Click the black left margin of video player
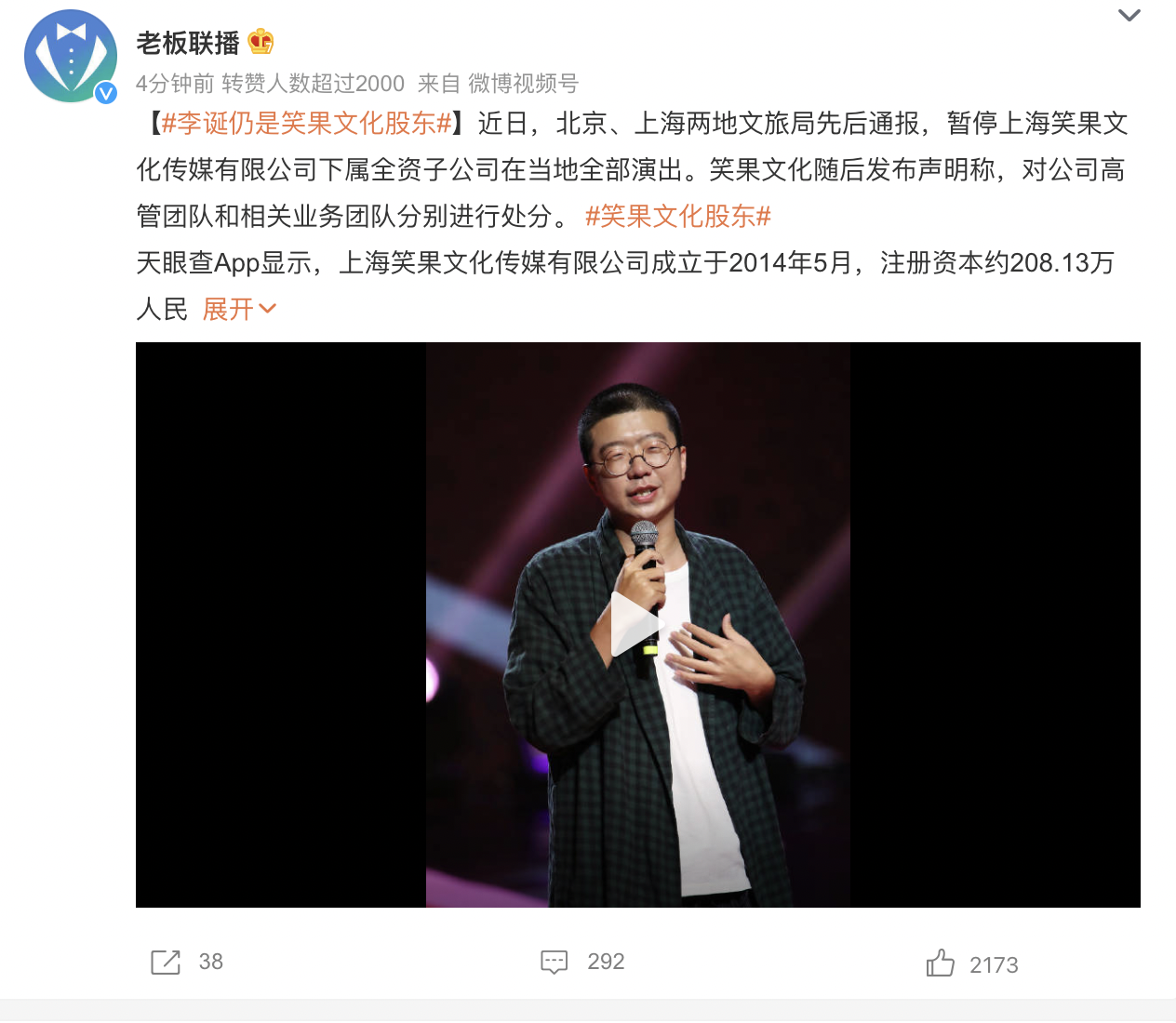Screen dimensions: 1176x1023 point(281,625)
